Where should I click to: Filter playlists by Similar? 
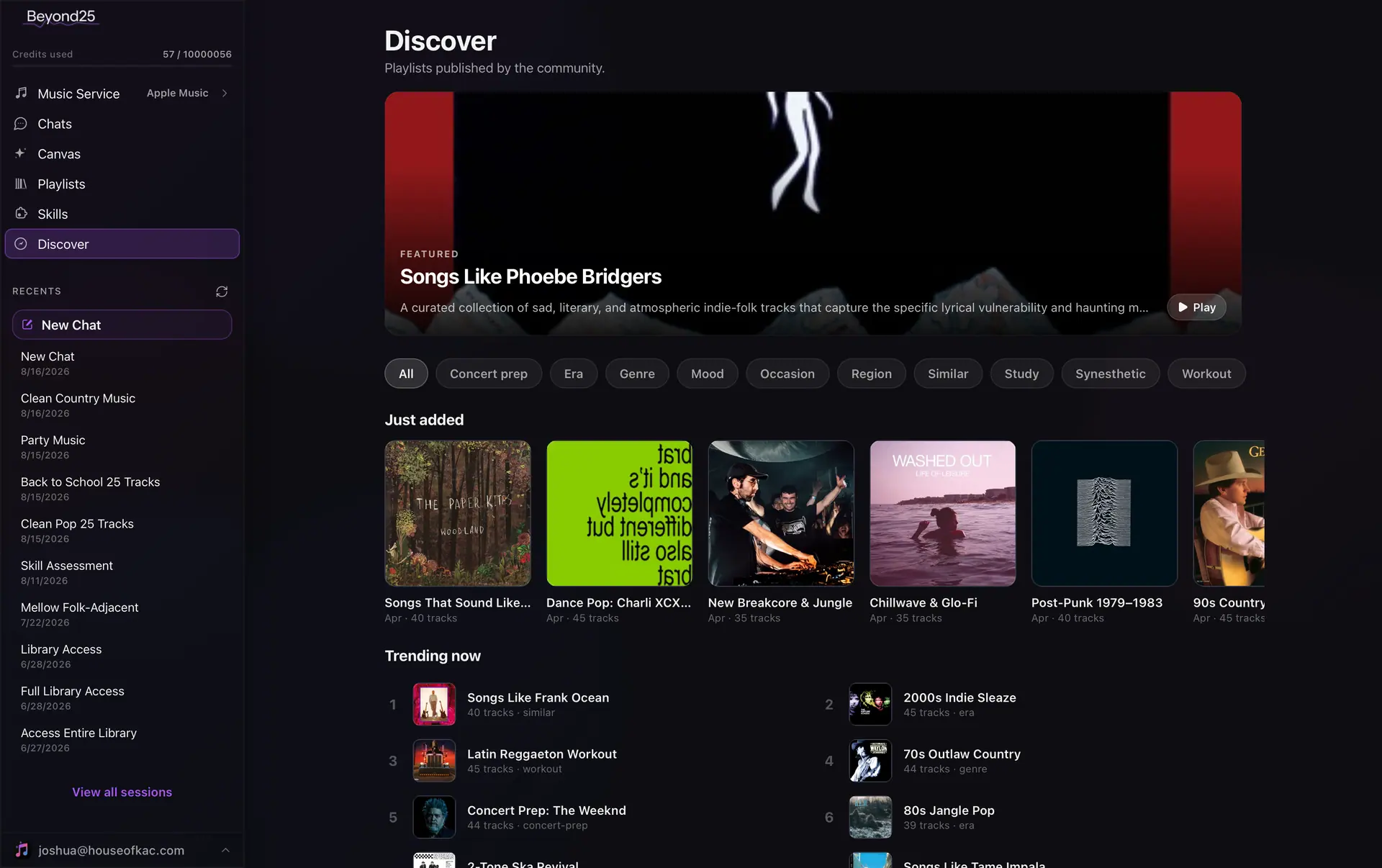948,374
